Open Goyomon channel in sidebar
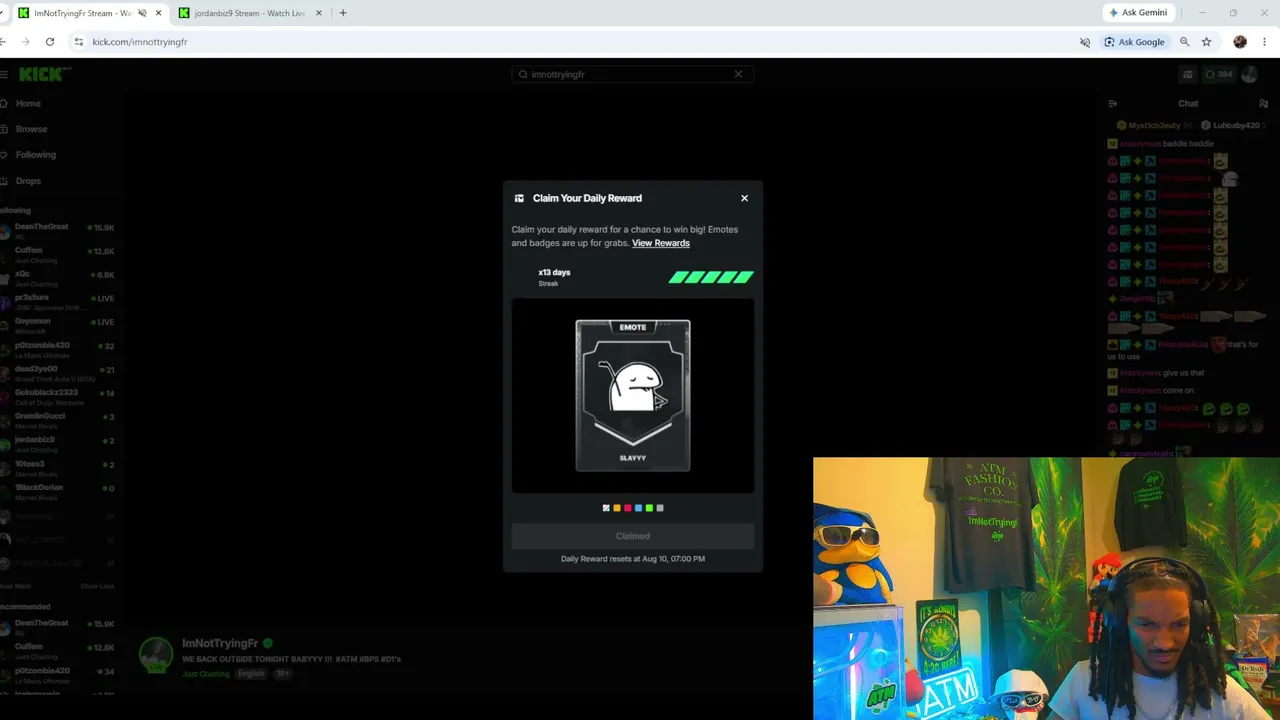The image size is (1280, 720). point(58,326)
